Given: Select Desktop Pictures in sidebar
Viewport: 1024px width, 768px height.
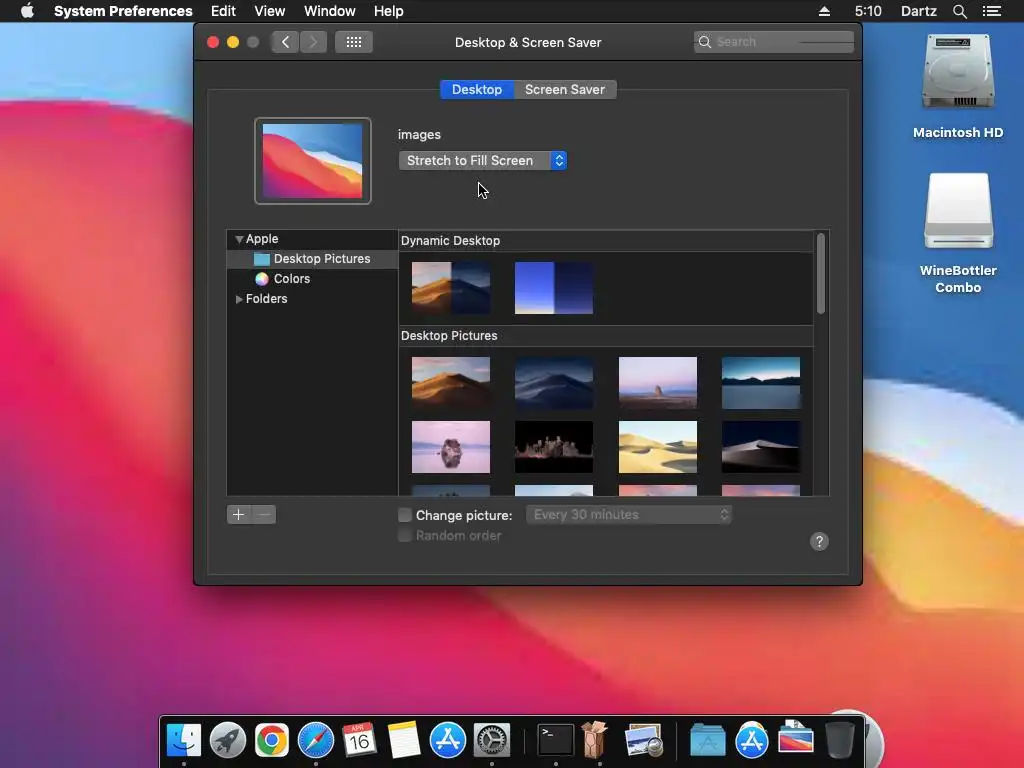Looking at the screenshot, I should click(x=312, y=259).
